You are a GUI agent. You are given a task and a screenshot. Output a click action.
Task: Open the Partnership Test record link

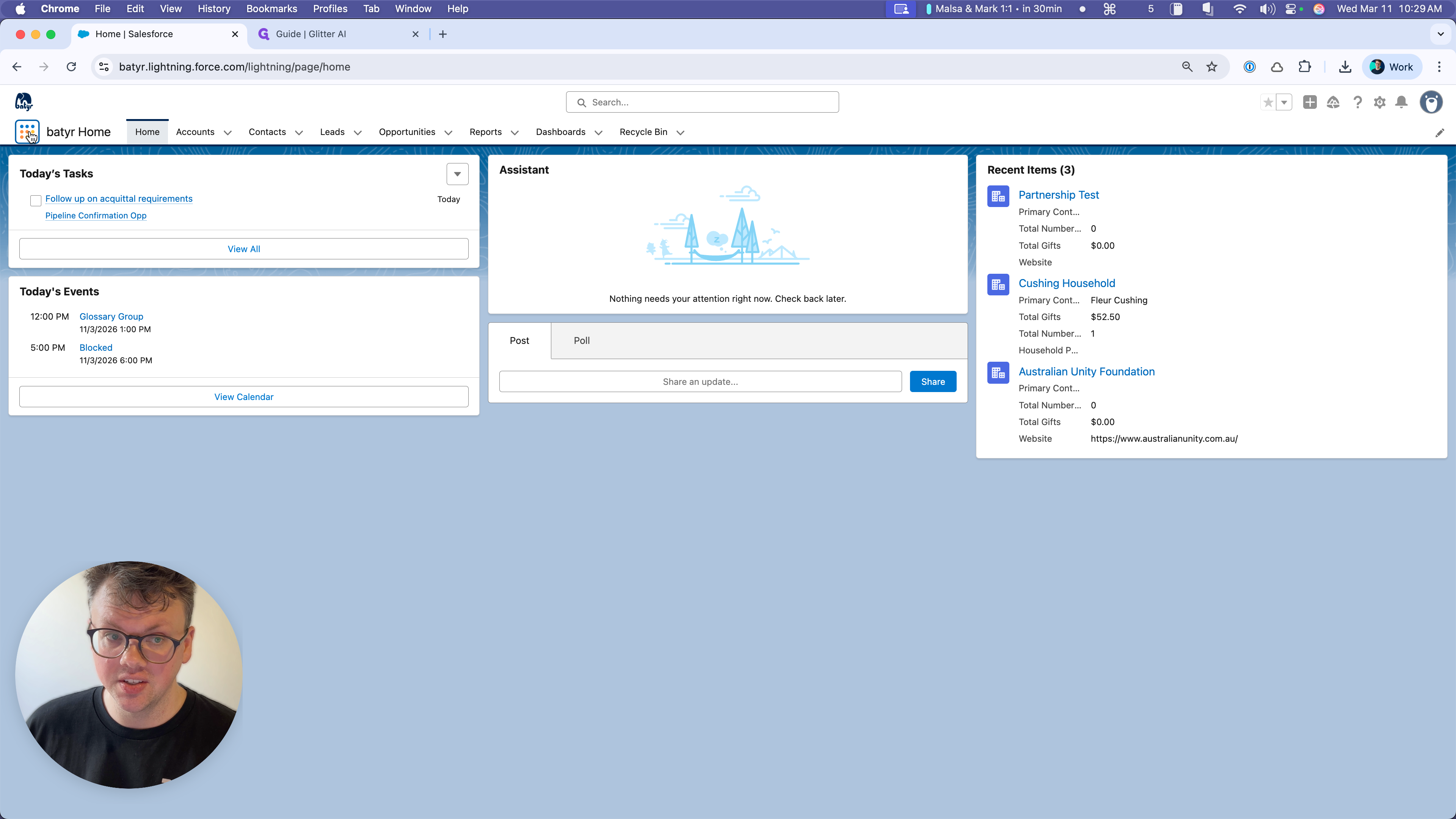(x=1059, y=195)
